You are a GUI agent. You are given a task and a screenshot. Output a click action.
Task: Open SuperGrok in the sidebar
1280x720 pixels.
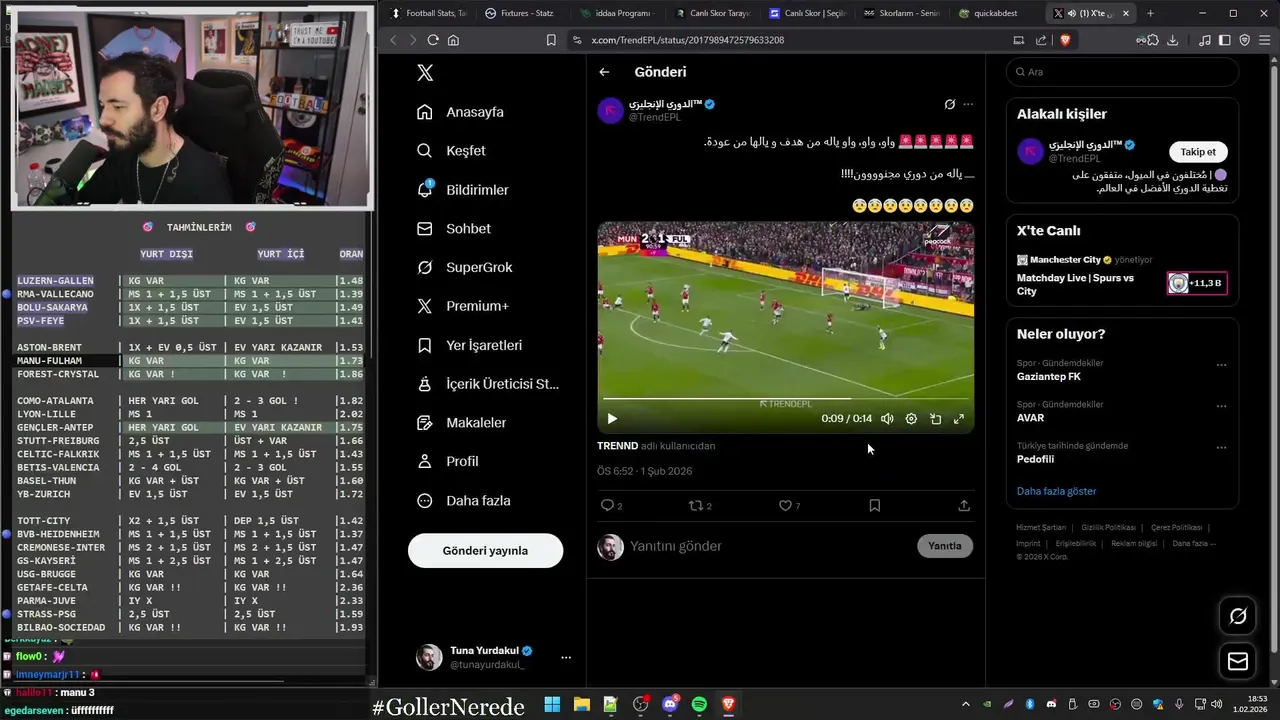coord(465,268)
